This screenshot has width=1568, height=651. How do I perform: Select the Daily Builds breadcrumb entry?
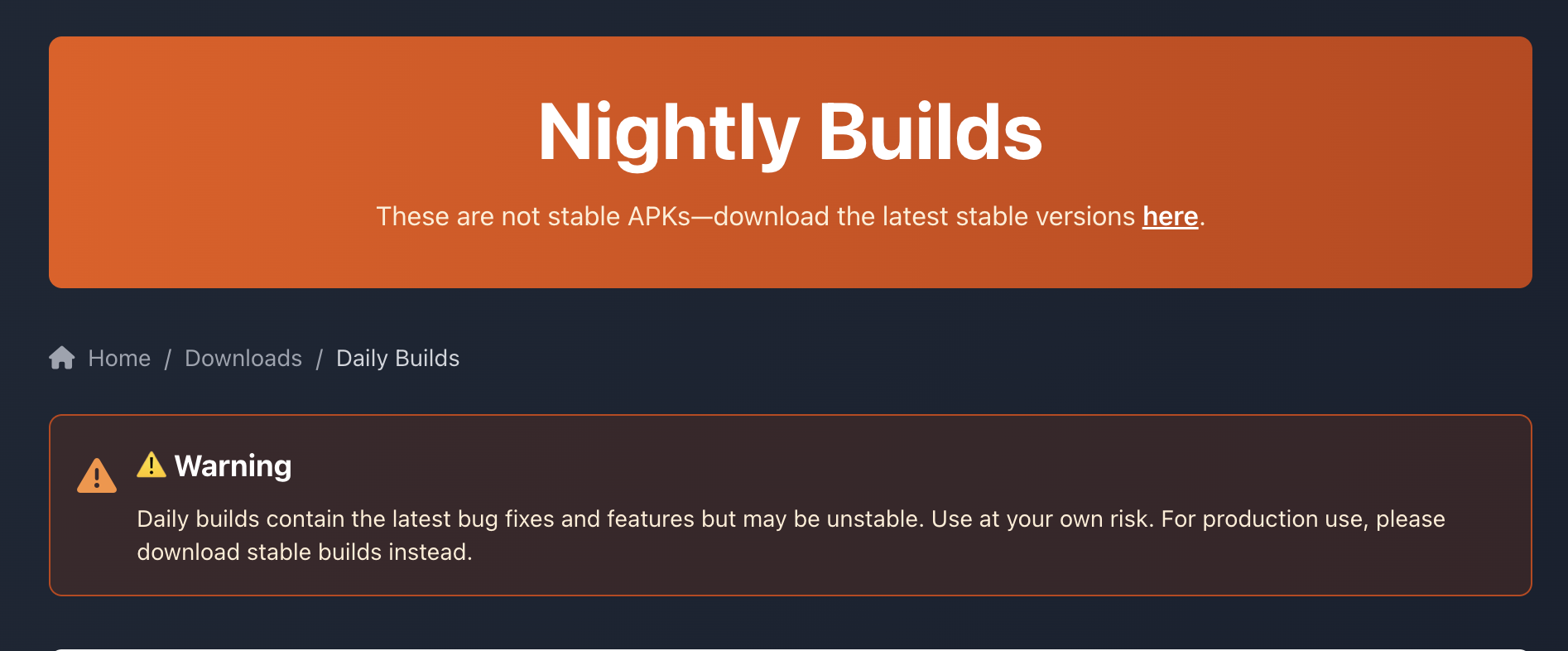click(x=397, y=358)
